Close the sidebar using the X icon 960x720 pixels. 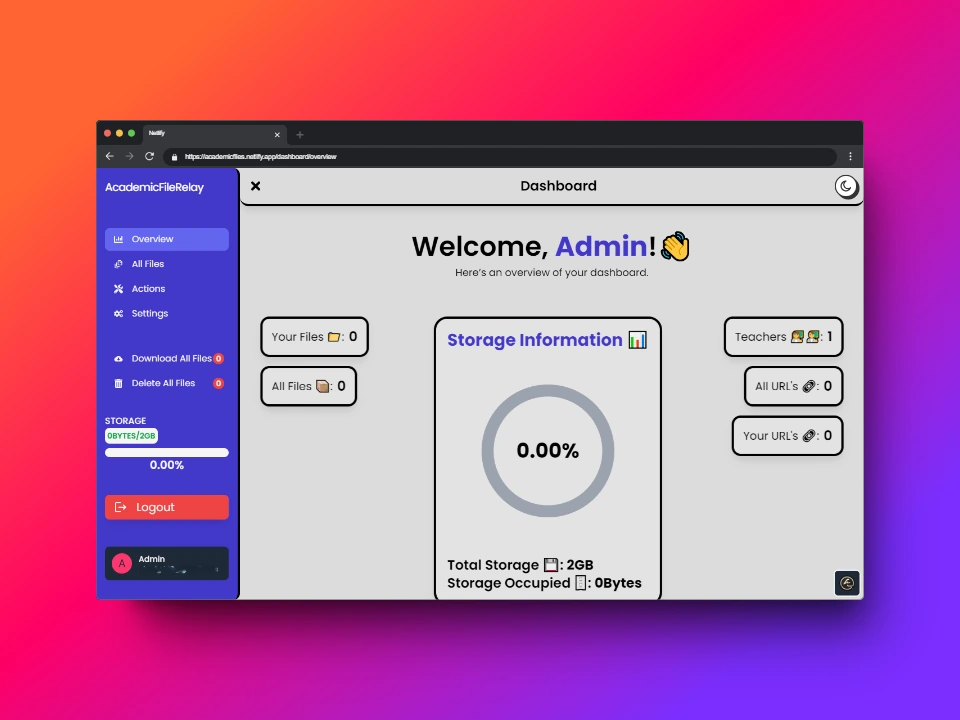256,186
